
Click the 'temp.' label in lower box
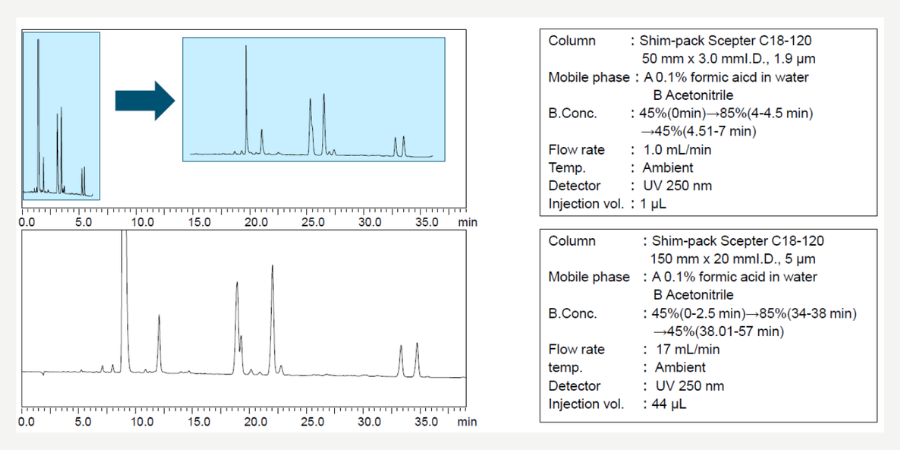pyautogui.click(x=565, y=367)
